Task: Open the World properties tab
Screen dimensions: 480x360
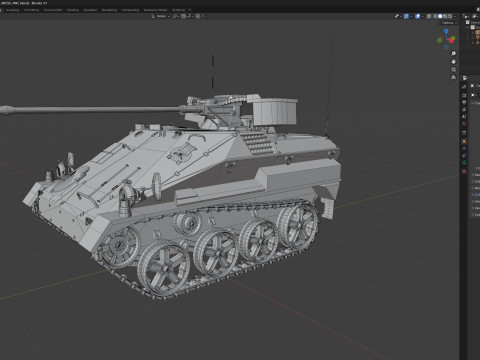Action: tap(464, 123)
